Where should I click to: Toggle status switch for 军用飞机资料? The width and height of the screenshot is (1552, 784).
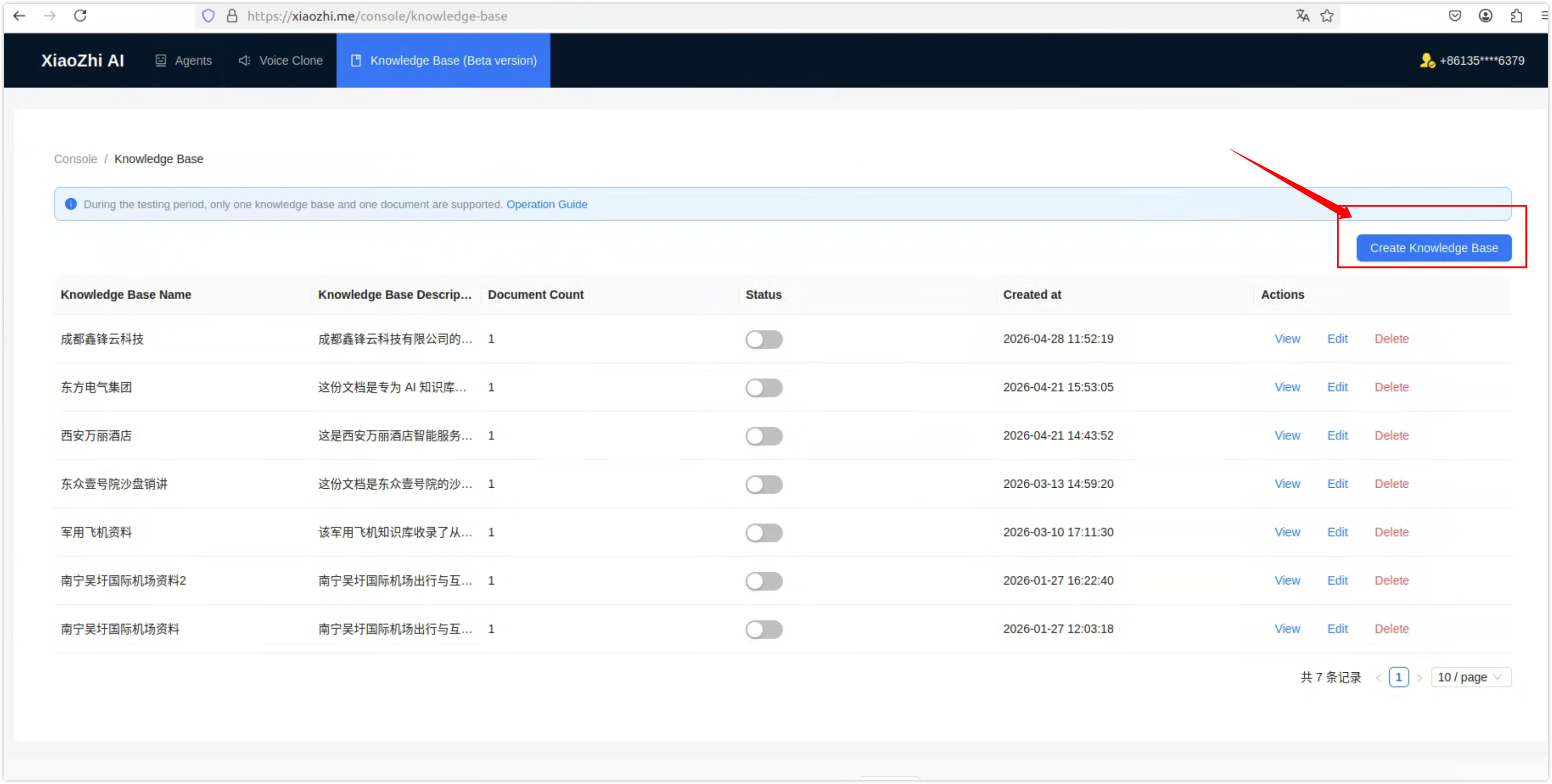[764, 532]
